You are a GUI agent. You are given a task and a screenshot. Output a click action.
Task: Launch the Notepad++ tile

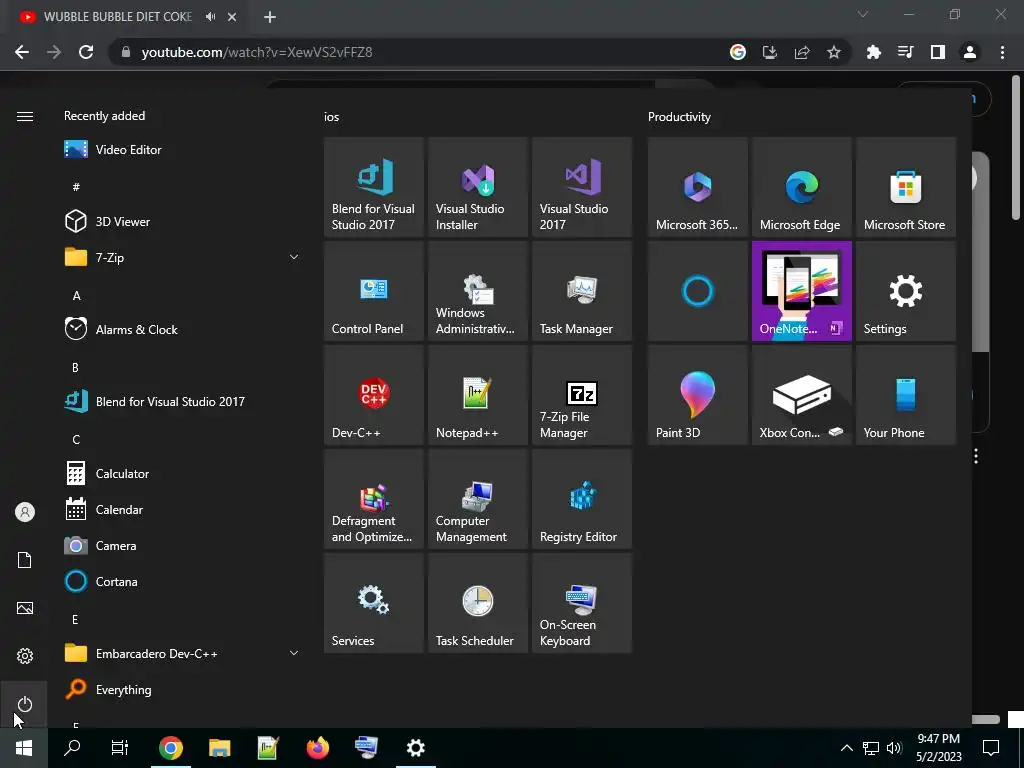pyautogui.click(x=477, y=395)
